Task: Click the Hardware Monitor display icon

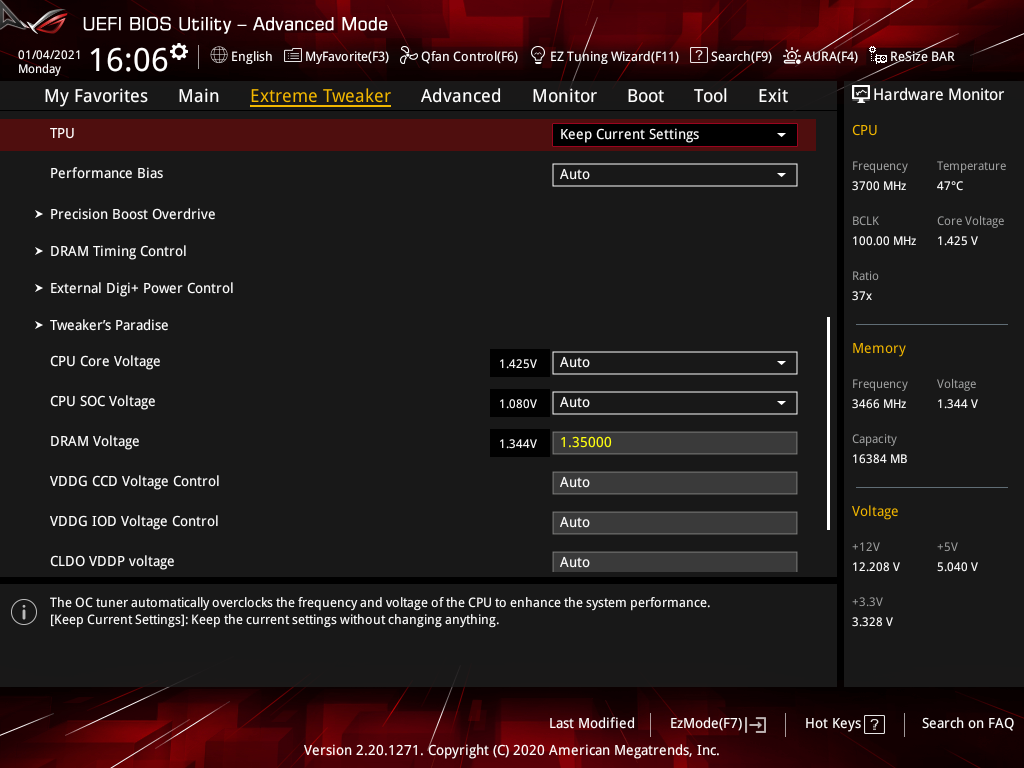Action: click(x=861, y=95)
